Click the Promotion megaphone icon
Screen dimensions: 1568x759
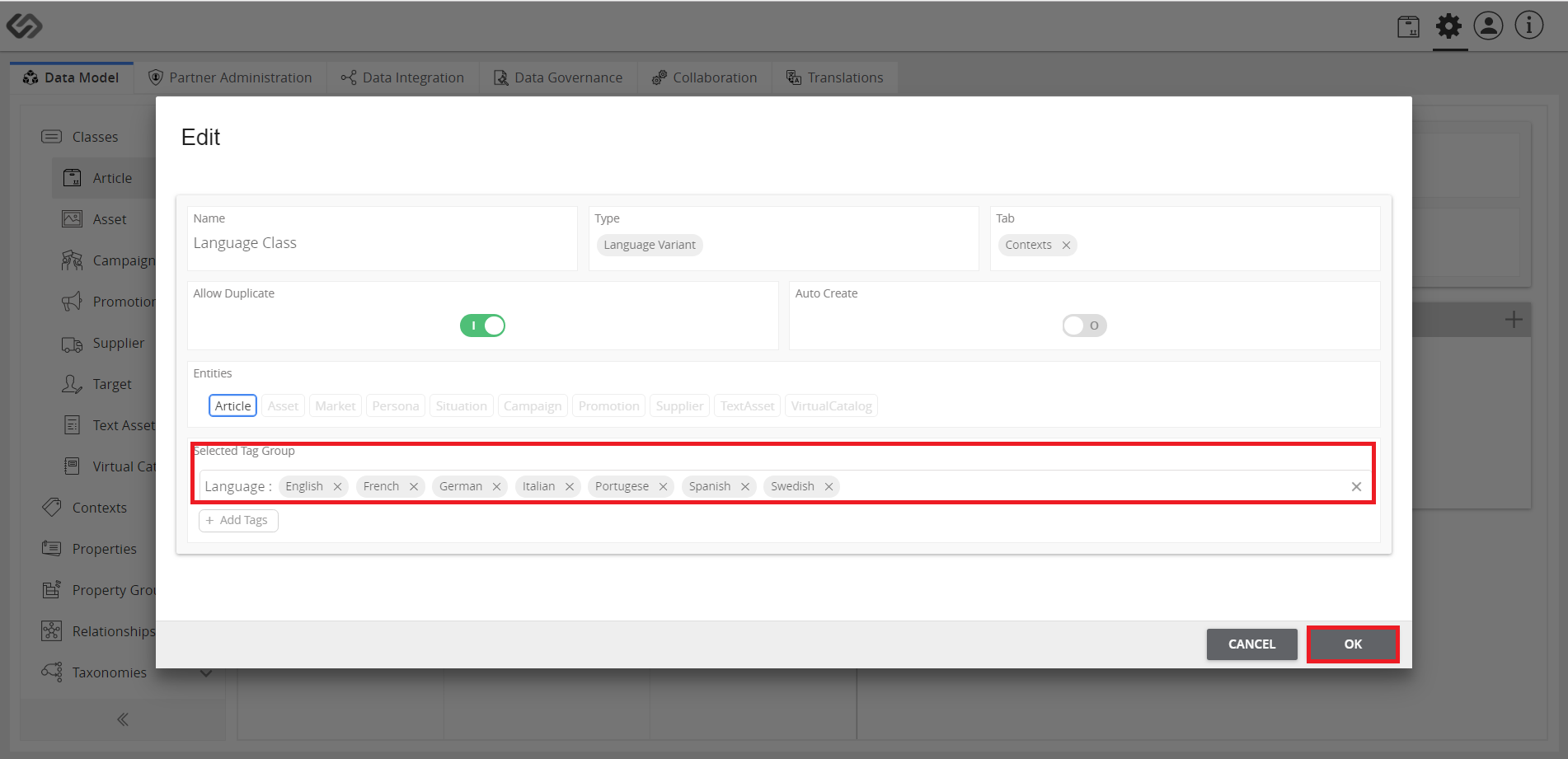73,302
